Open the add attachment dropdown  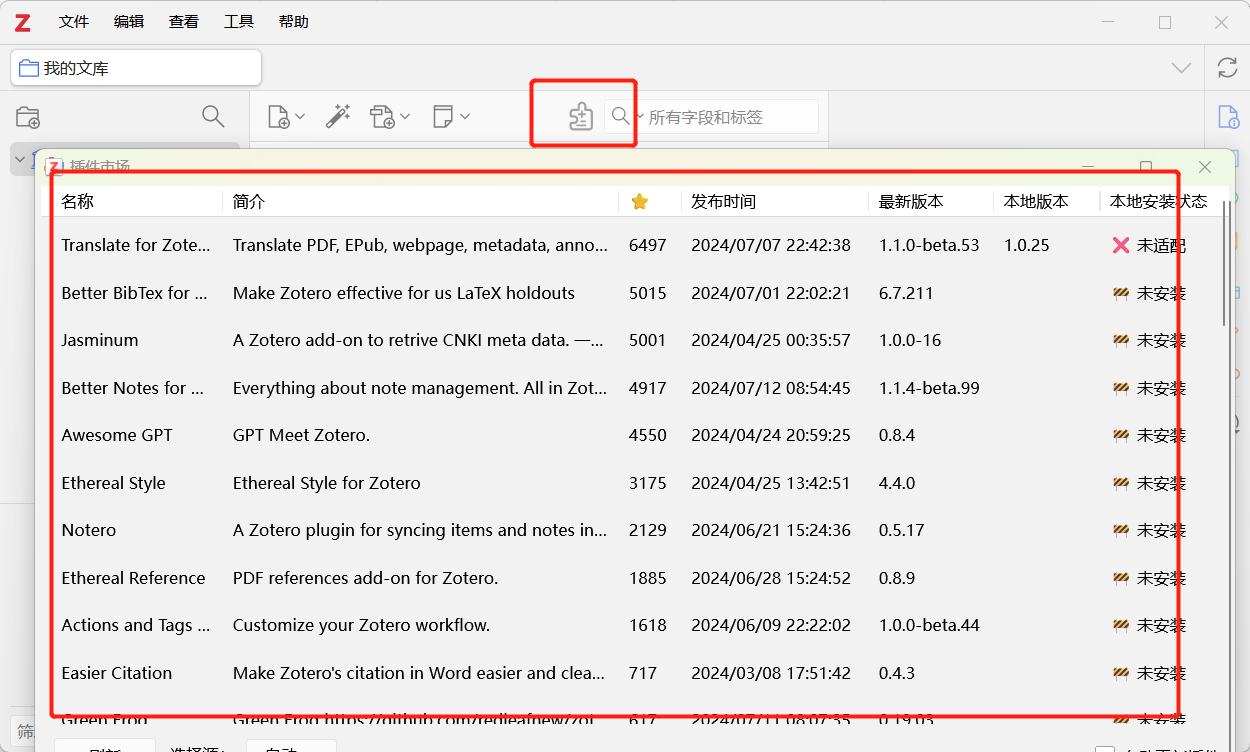390,117
